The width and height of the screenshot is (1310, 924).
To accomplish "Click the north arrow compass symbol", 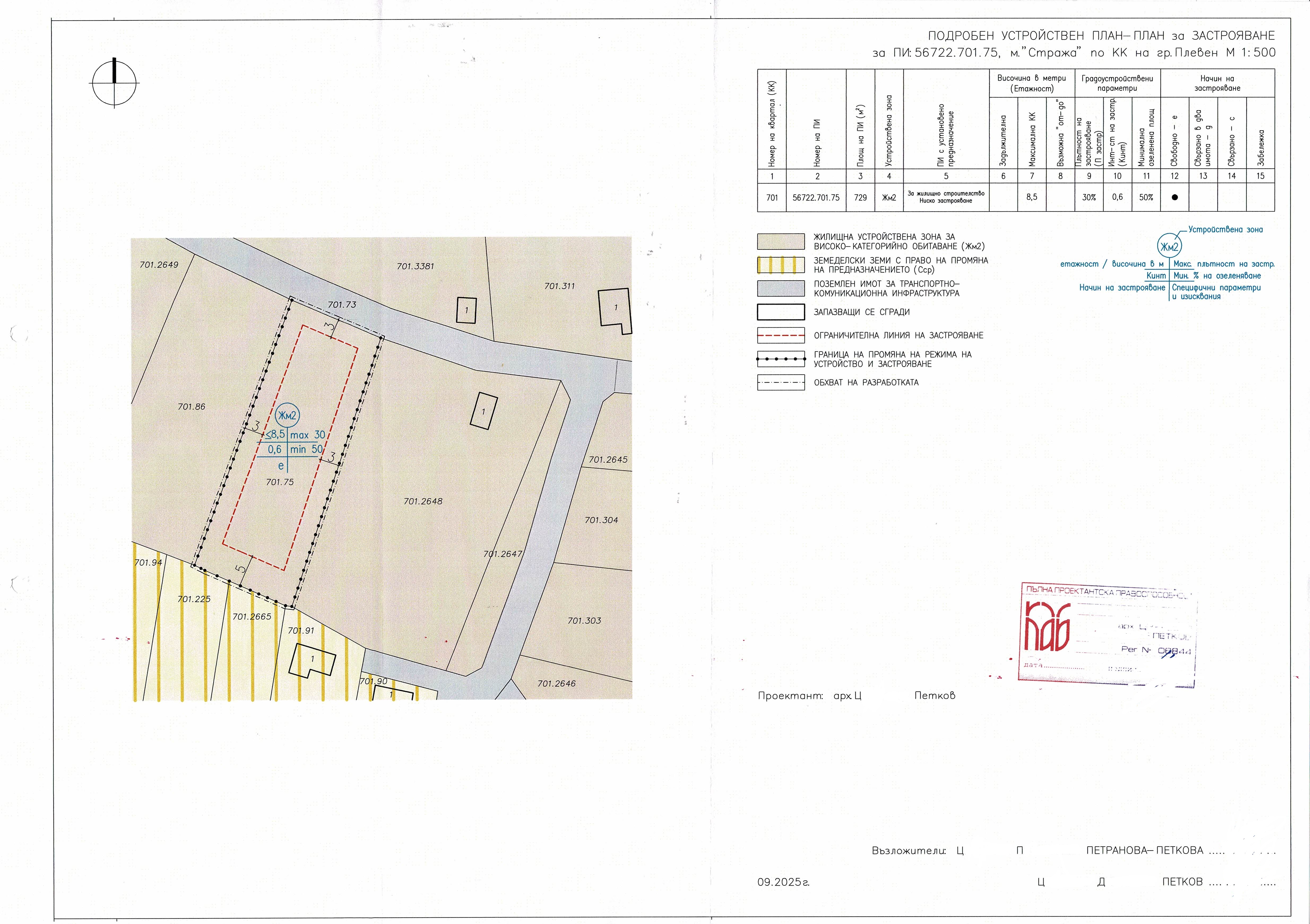I will point(115,83).
